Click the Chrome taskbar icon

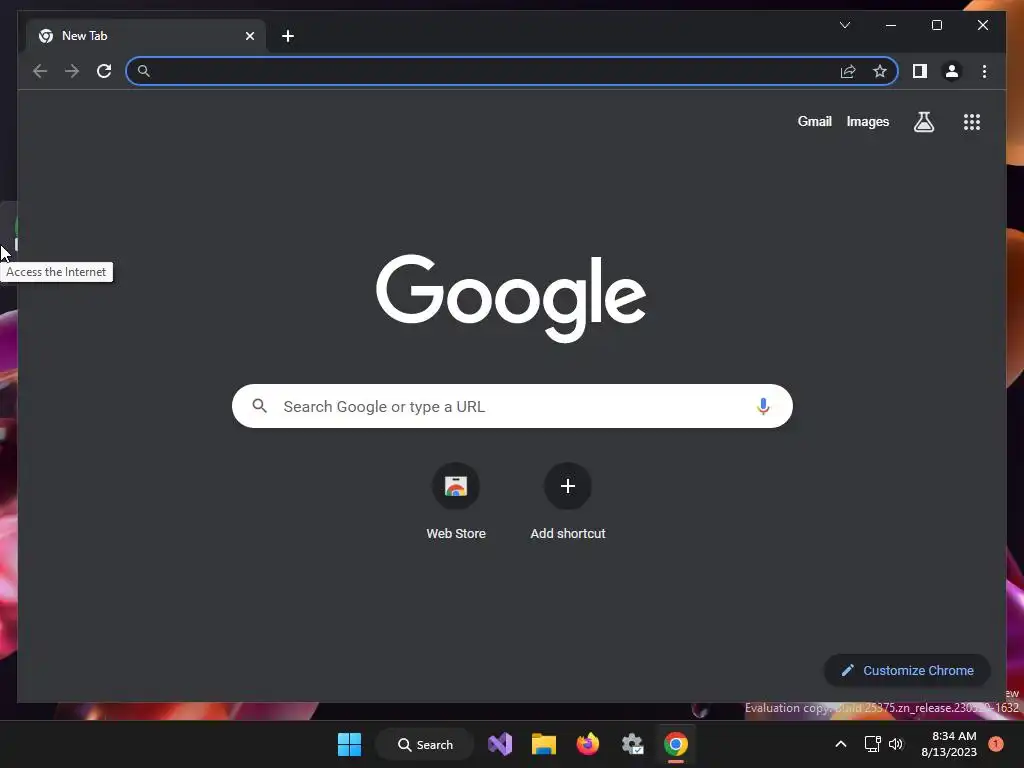(676, 744)
